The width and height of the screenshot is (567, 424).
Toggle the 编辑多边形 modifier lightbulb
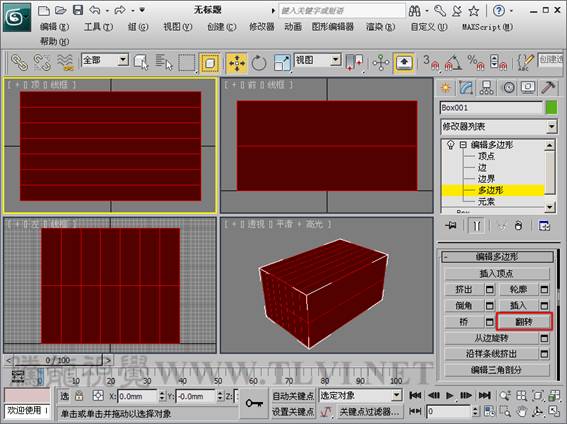(451, 145)
